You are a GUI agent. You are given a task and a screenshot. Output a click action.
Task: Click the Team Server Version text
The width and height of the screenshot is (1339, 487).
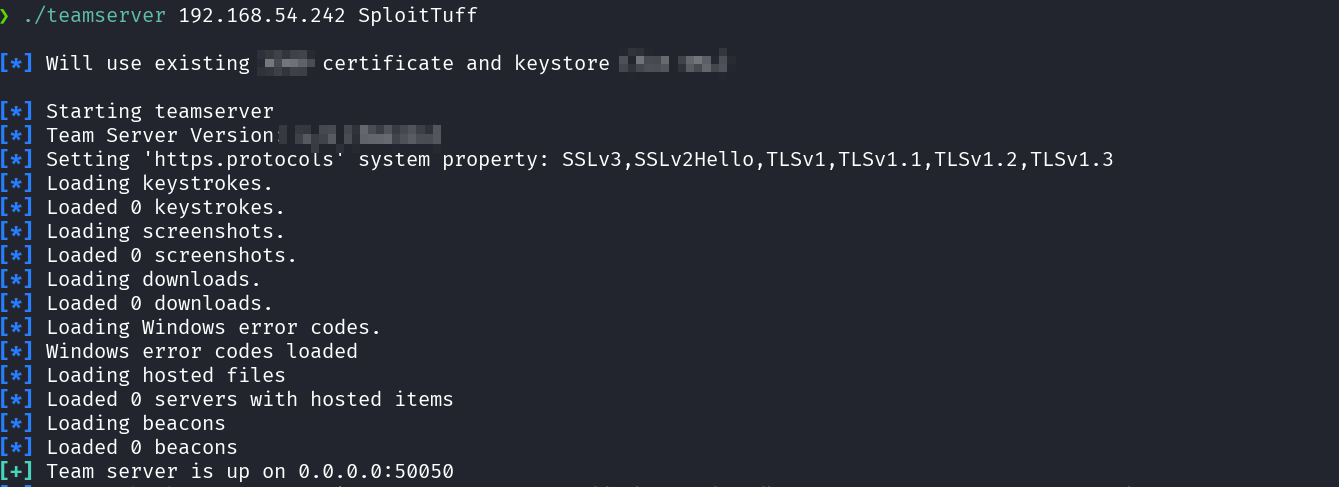point(159,135)
